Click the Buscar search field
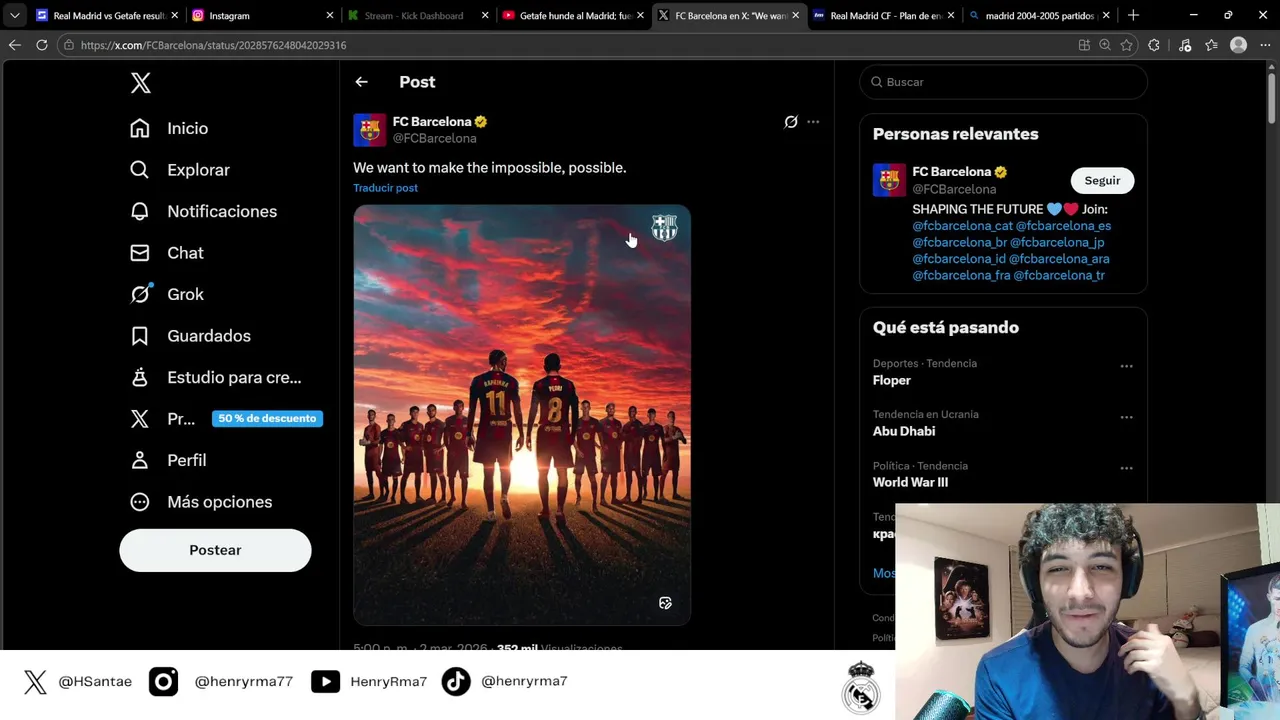This screenshot has height=720, width=1280. click(x=1003, y=82)
